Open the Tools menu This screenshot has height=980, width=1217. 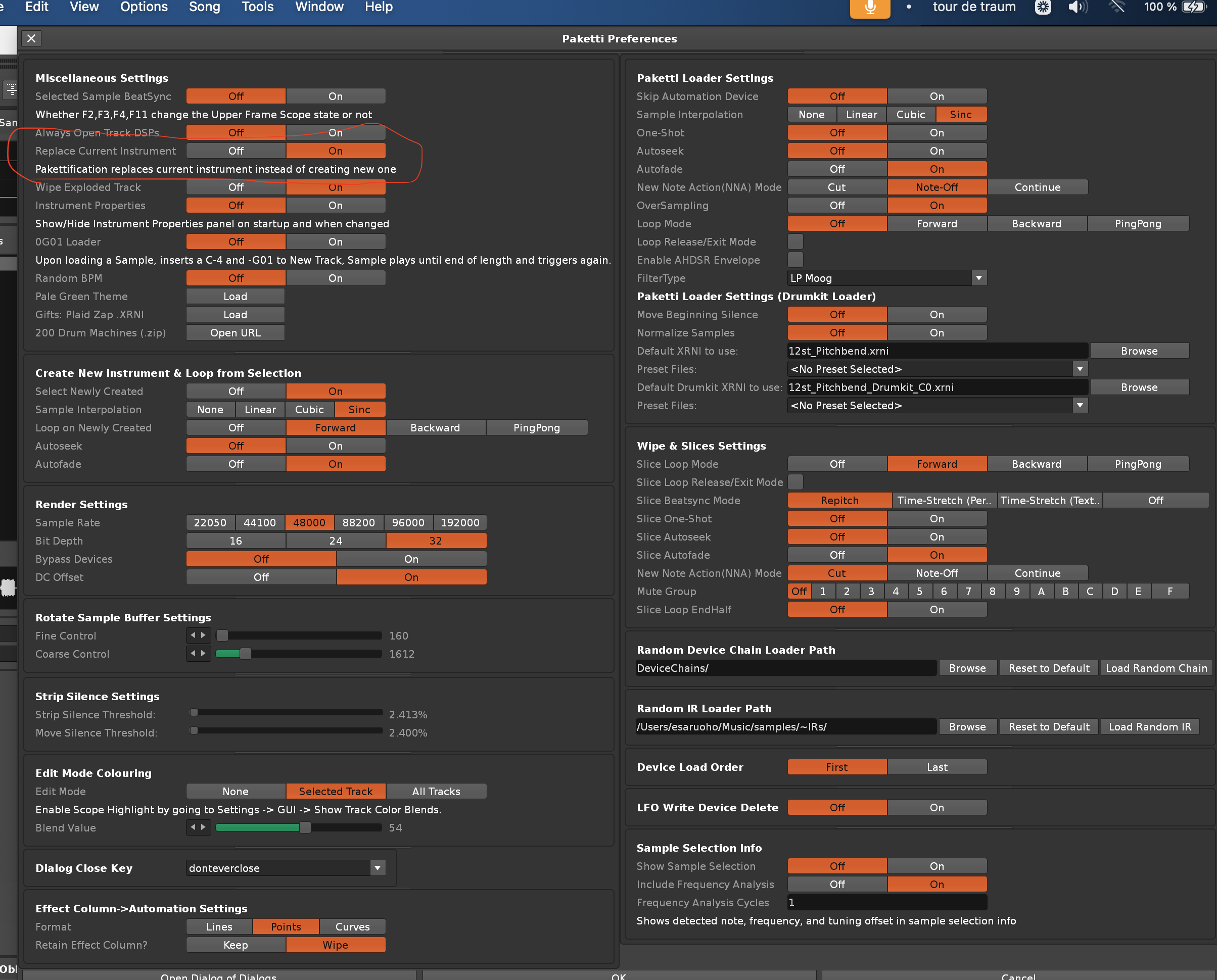pos(258,8)
